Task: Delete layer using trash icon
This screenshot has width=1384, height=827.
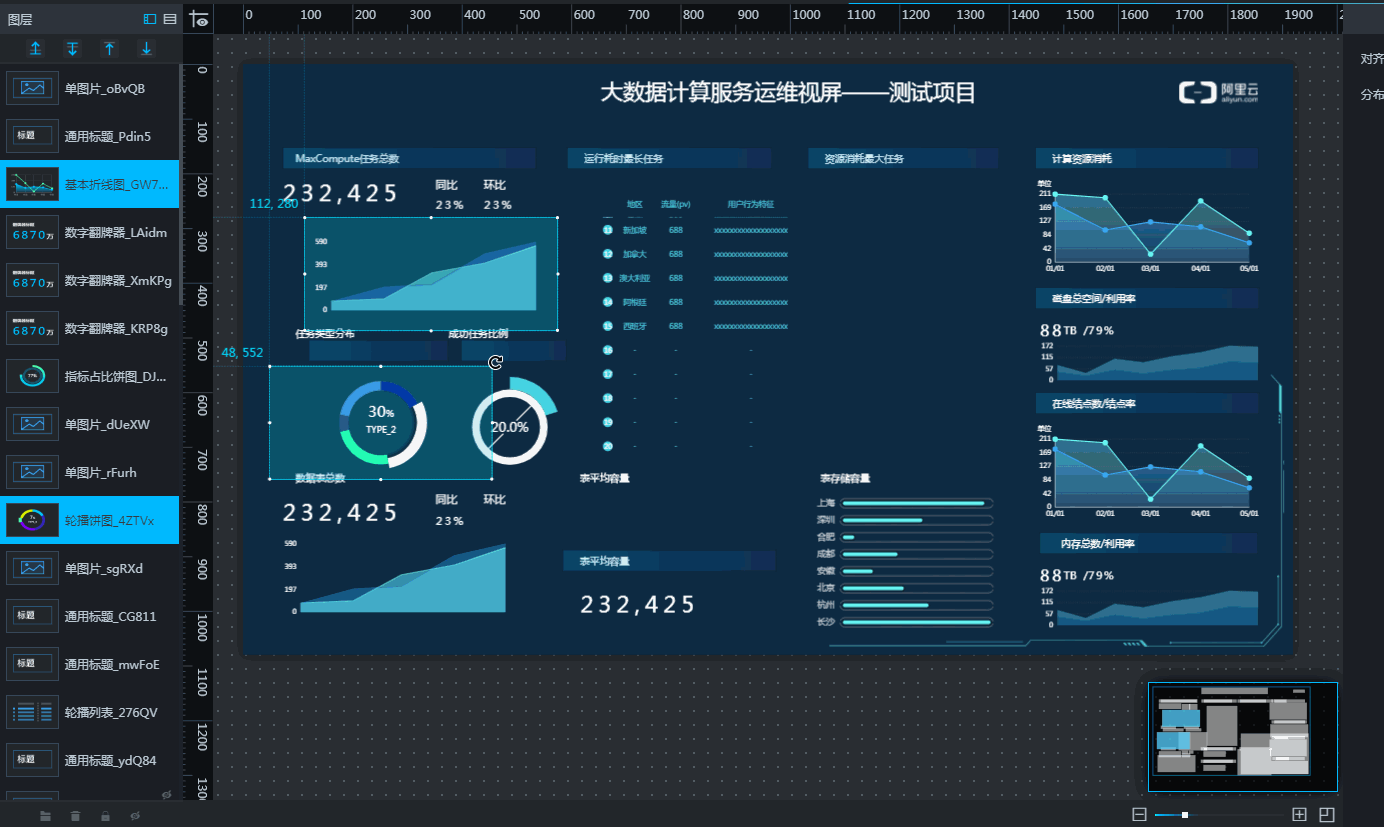Action: 75,816
